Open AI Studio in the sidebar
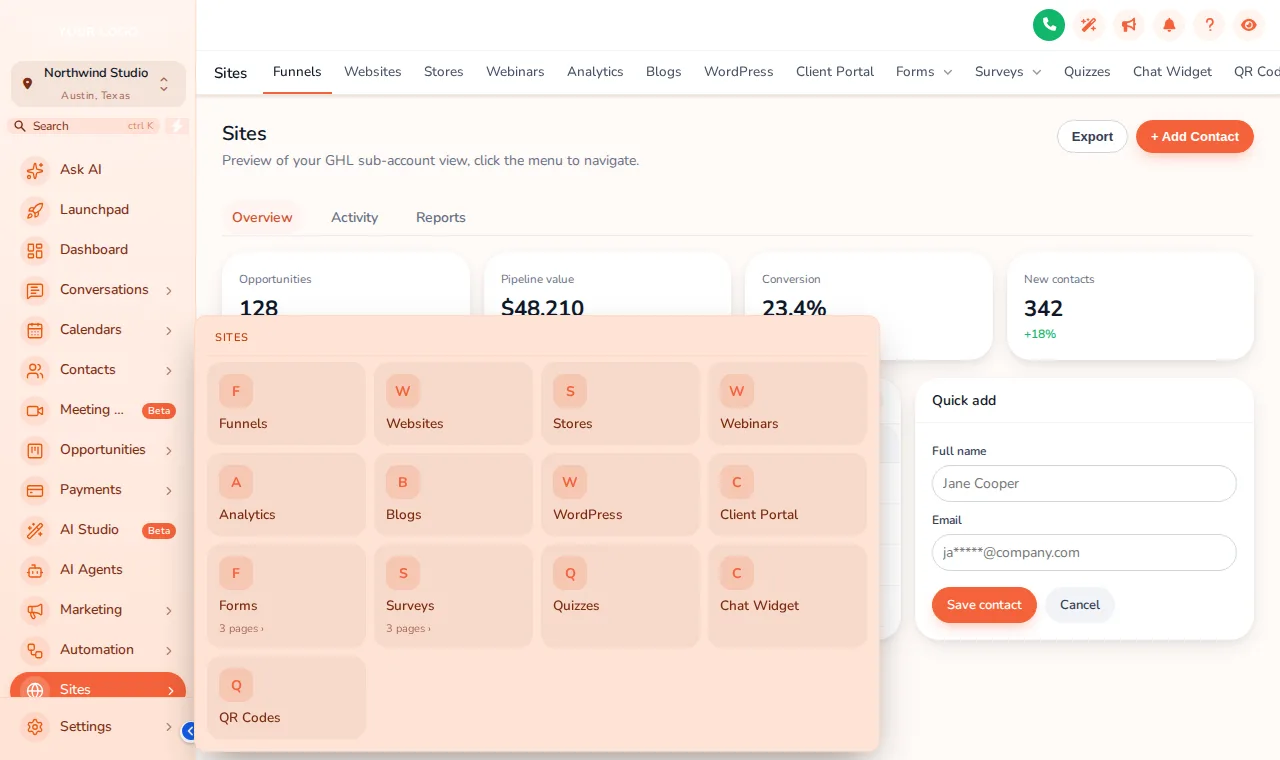Viewport: 1280px width, 760px height. (98, 530)
